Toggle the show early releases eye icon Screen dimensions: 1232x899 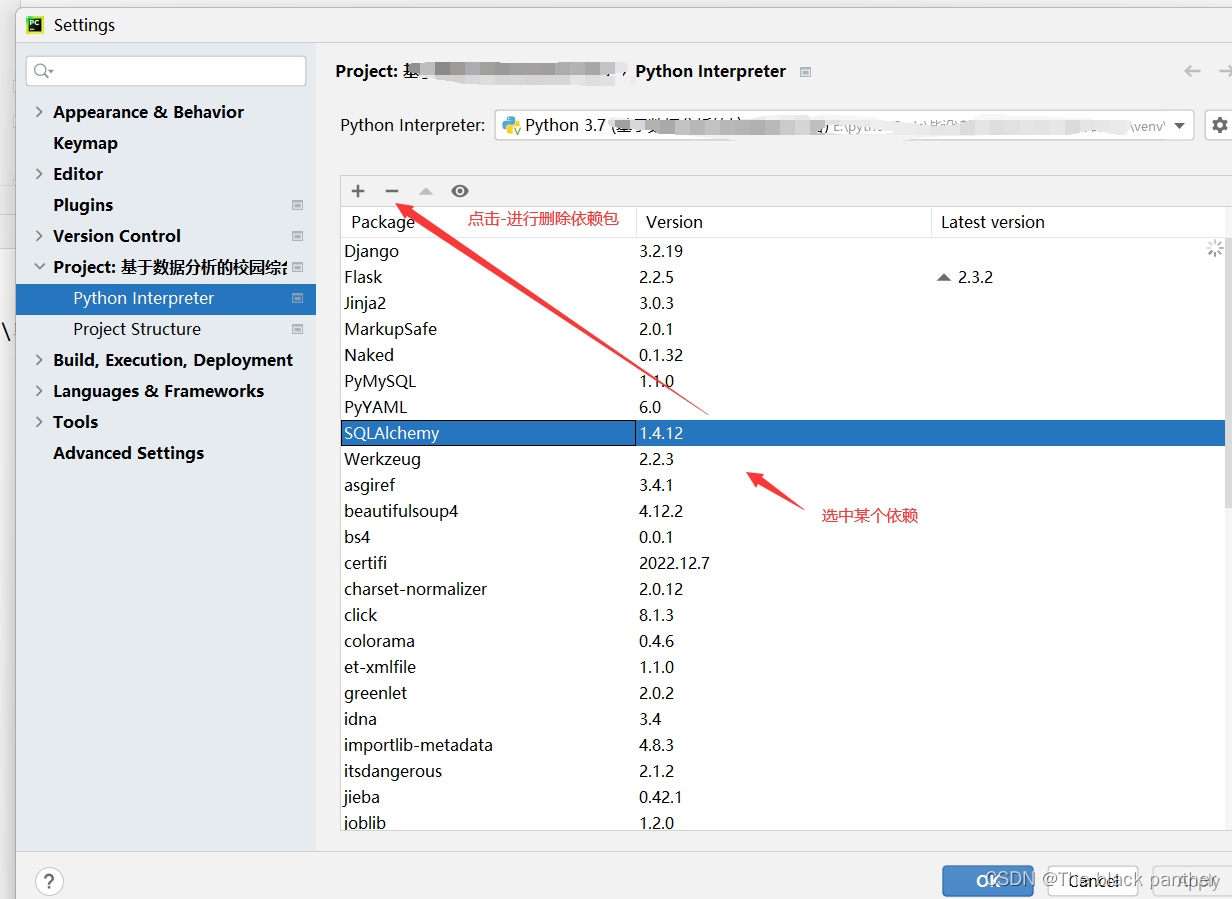click(460, 191)
